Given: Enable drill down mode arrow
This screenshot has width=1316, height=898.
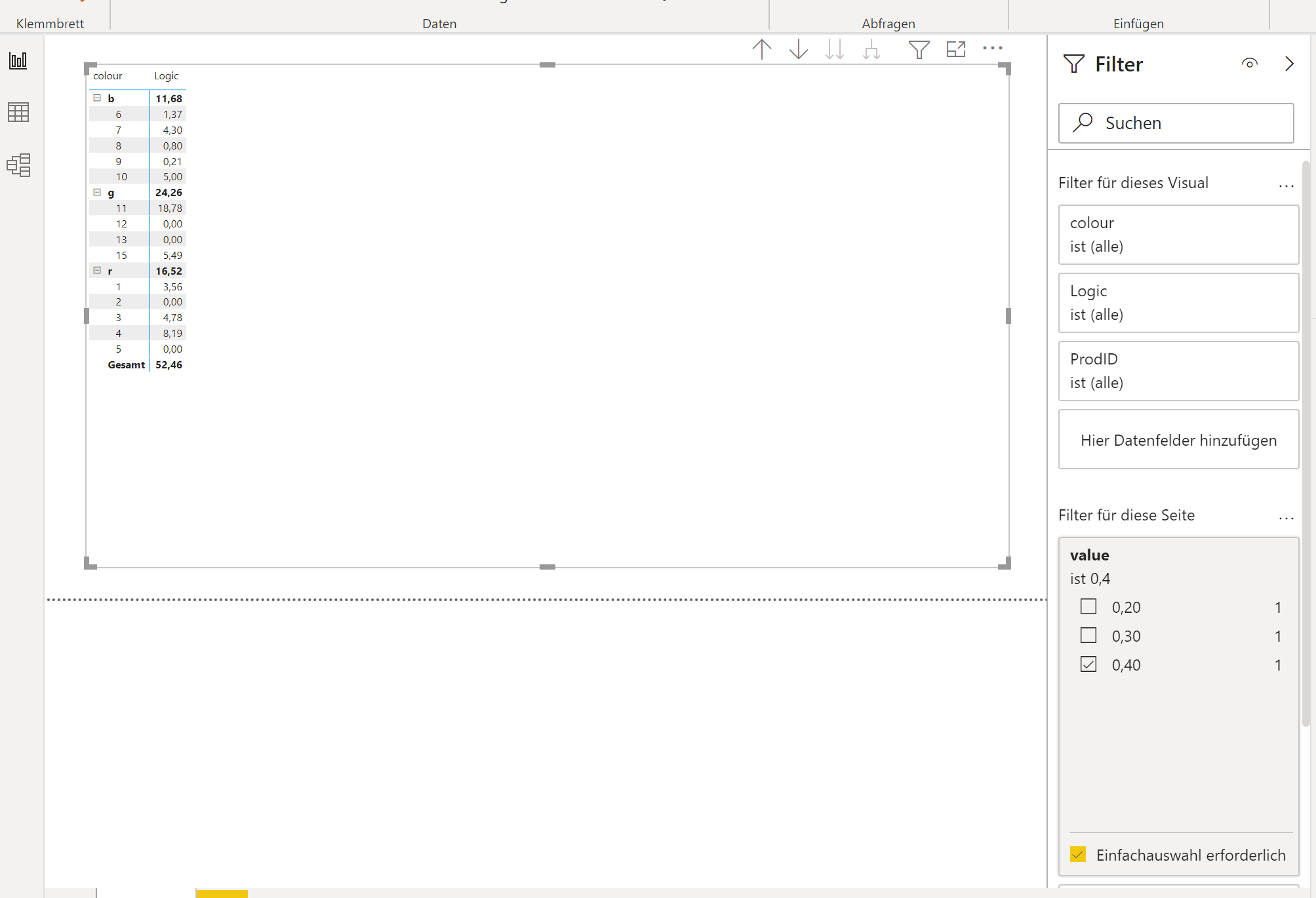Looking at the screenshot, I should (799, 49).
